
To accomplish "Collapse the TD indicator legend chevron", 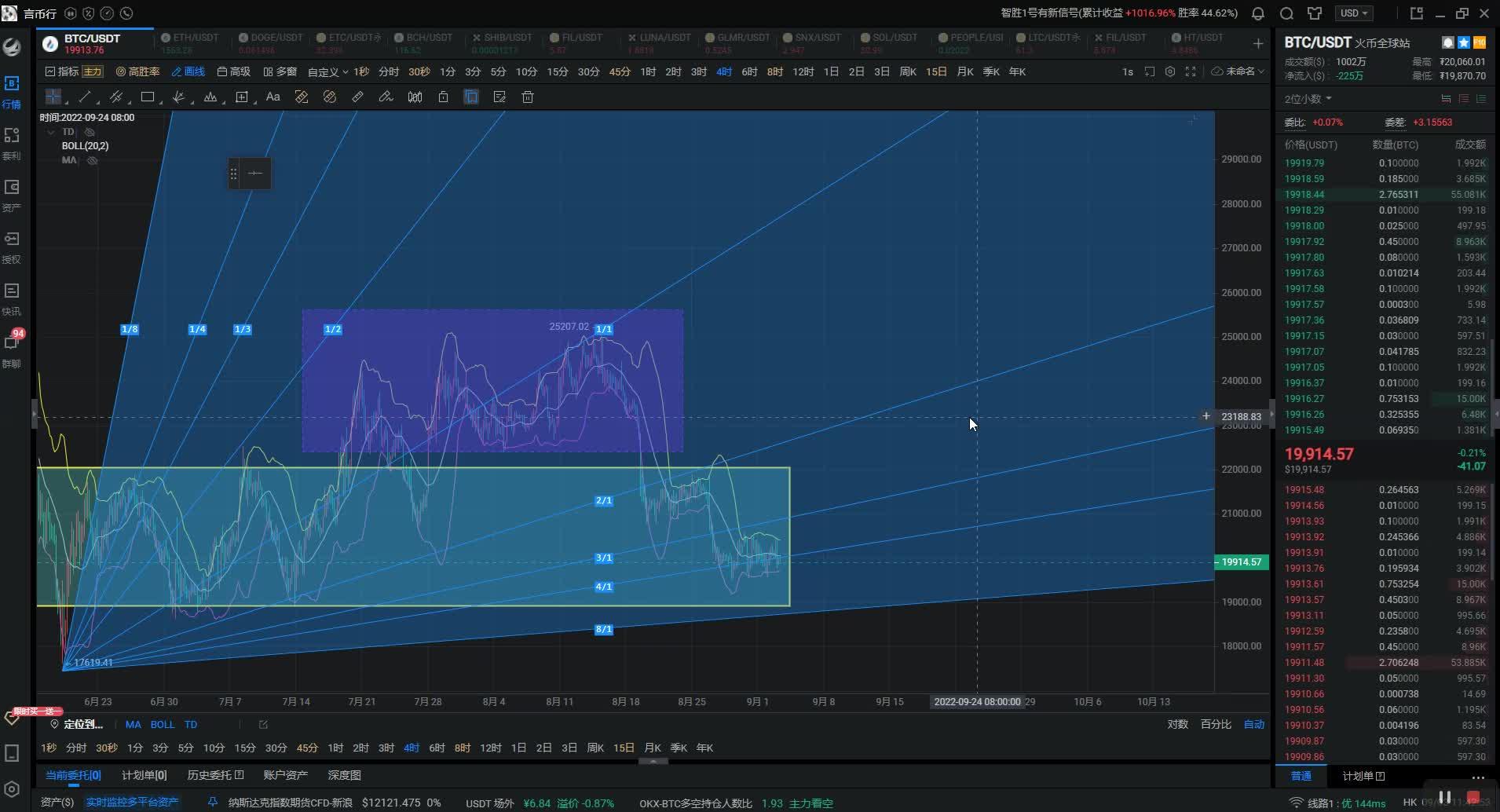I will pos(51,132).
